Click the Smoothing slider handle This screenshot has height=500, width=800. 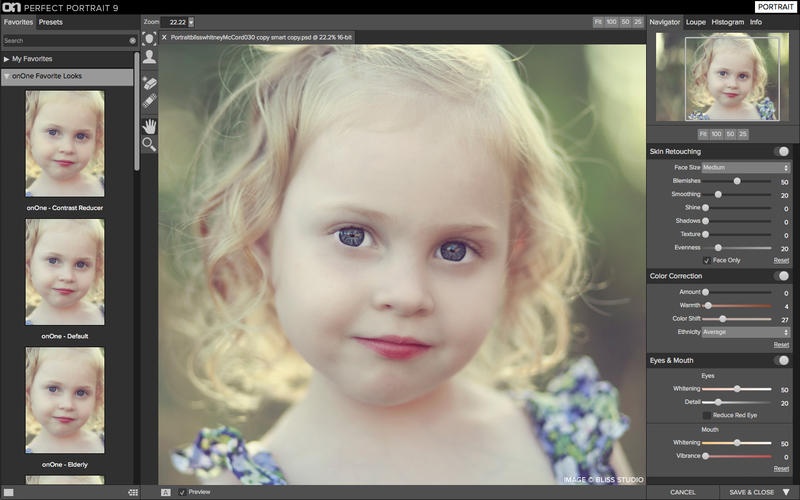click(718, 194)
